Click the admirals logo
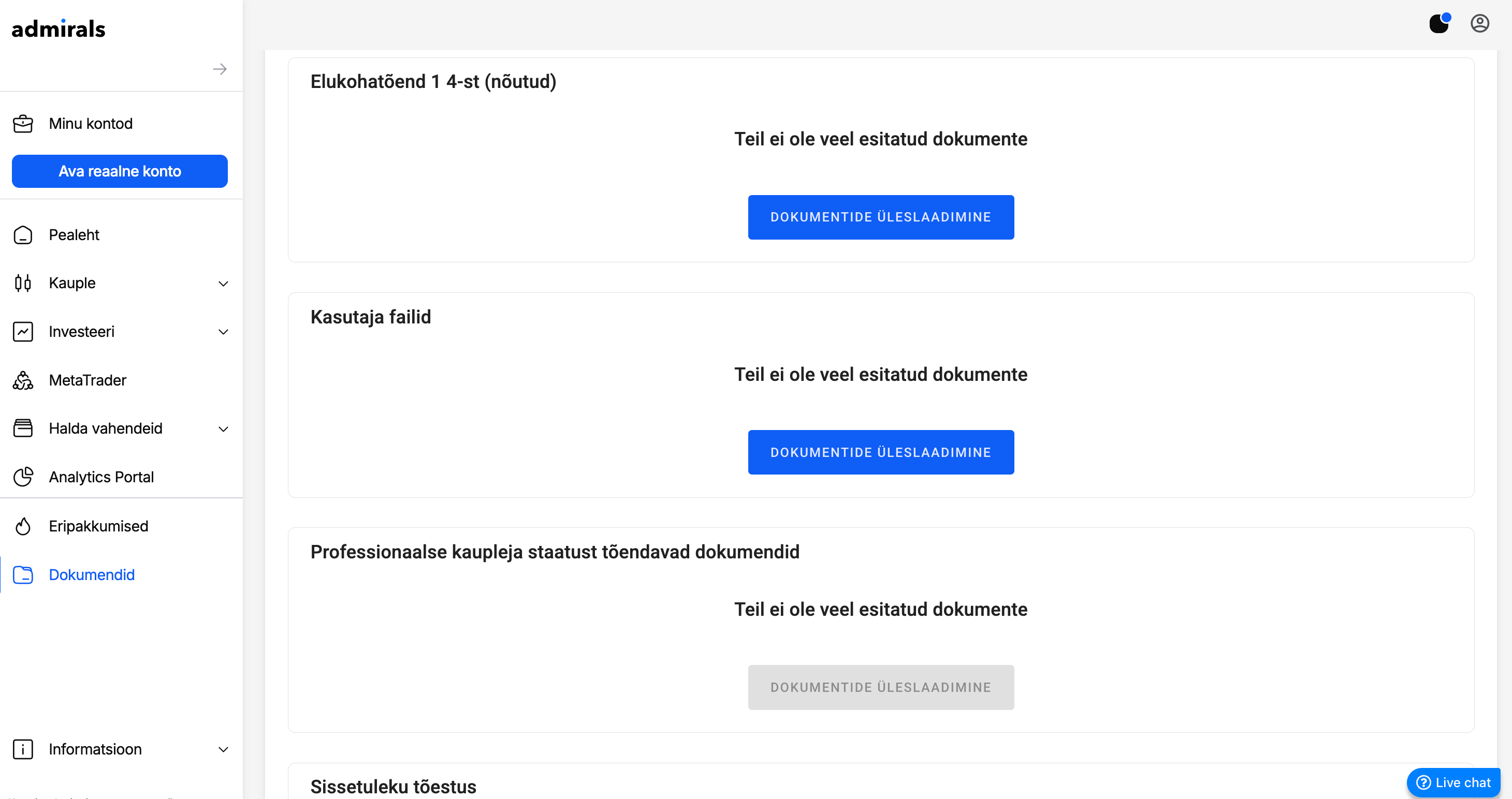Image resolution: width=1512 pixels, height=799 pixels. tap(58, 28)
